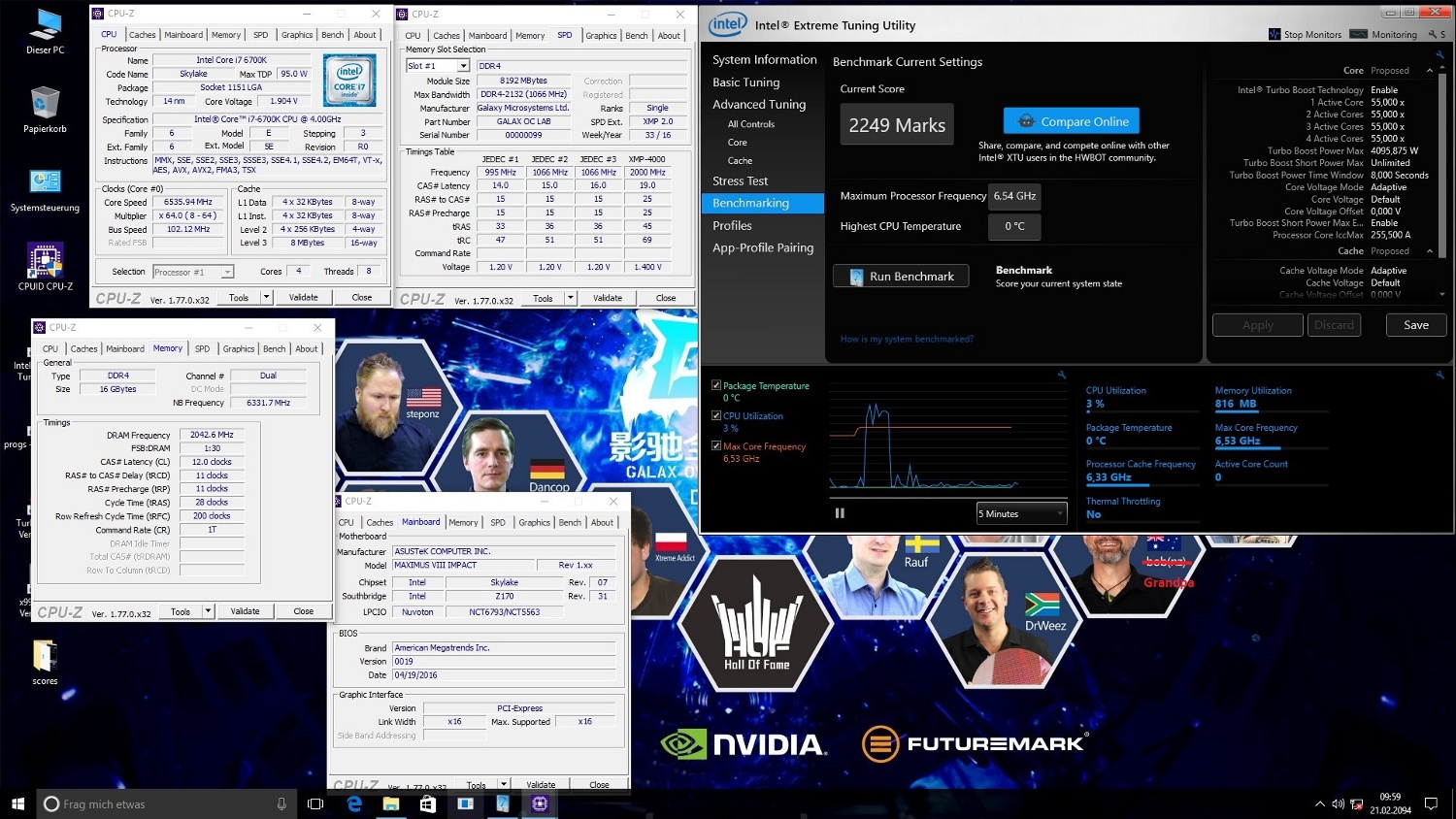Click the Stop Monitors icon in XTU
This screenshot has width=1456, height=819.
[x=1274, y=34]
